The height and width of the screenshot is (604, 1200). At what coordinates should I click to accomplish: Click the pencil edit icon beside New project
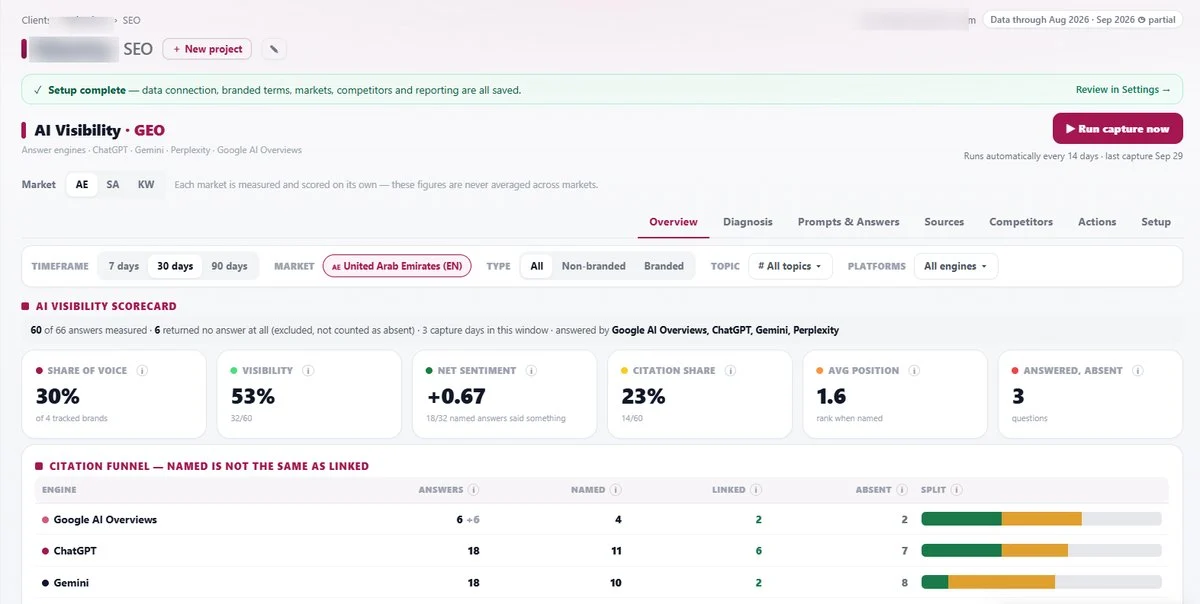[273, 49]
